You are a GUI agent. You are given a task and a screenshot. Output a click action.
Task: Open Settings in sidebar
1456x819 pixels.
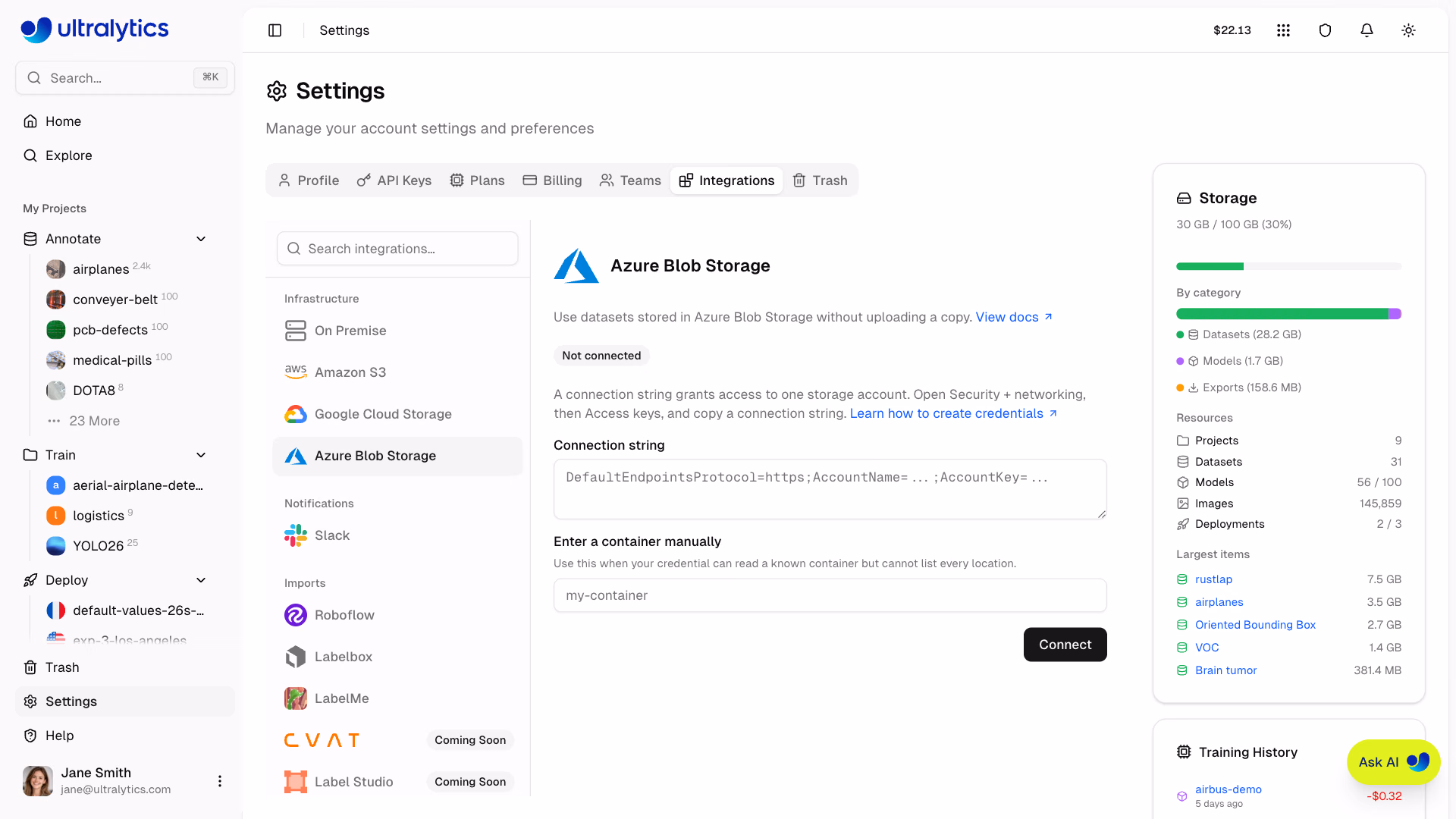click(x=125, y=701)
